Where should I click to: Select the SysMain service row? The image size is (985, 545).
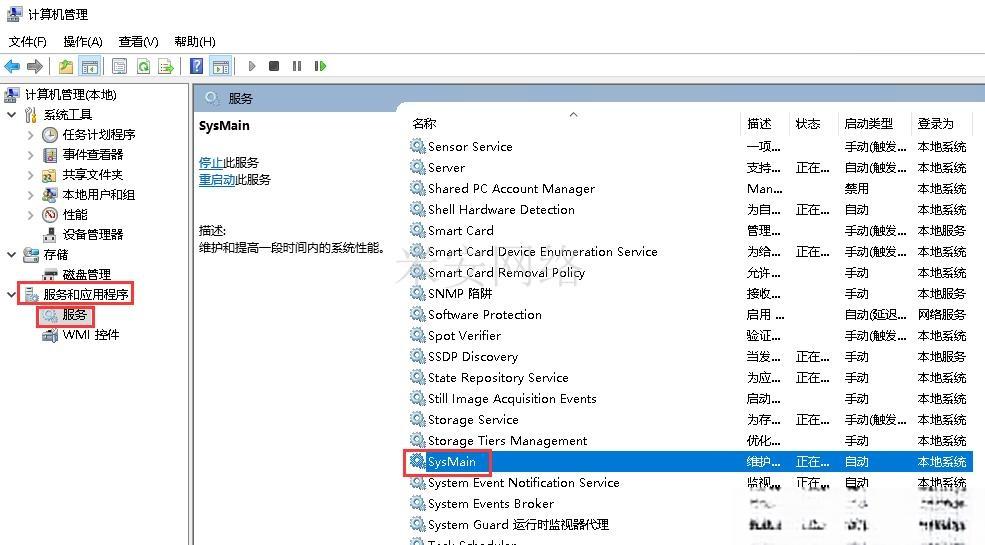tap(690, 461)
